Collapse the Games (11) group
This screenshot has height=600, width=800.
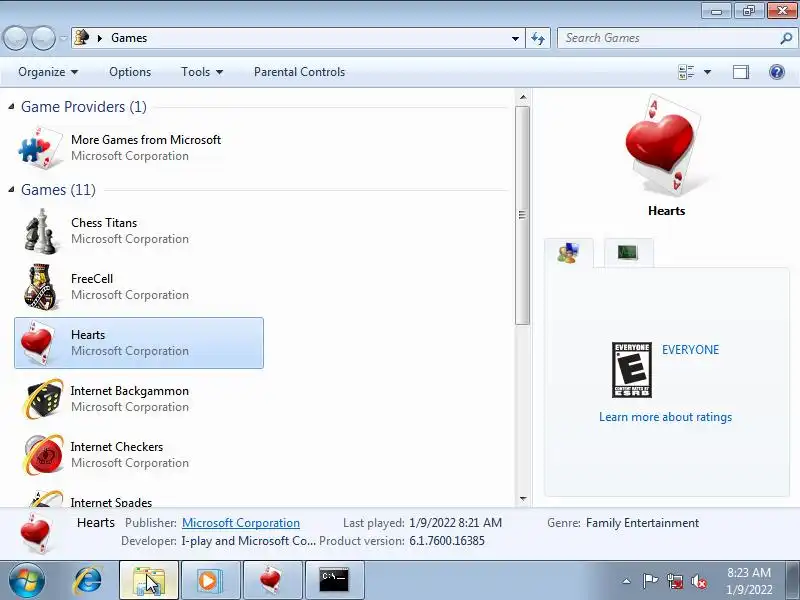coord(11,189)
